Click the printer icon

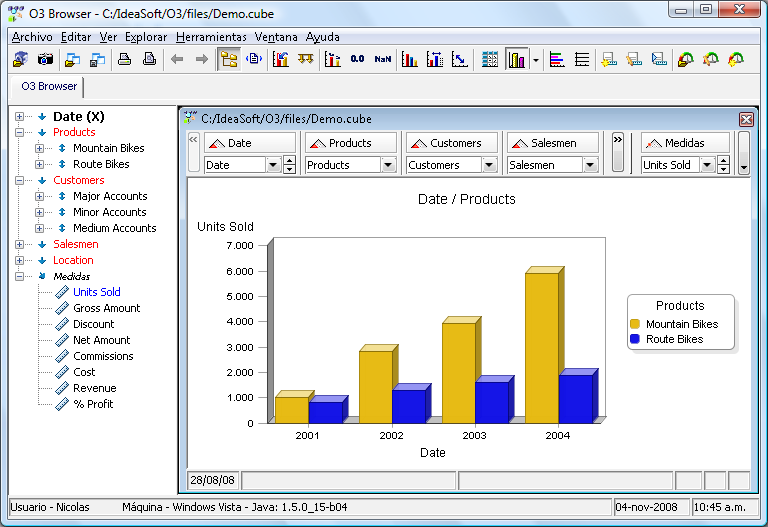click(124, 59)
